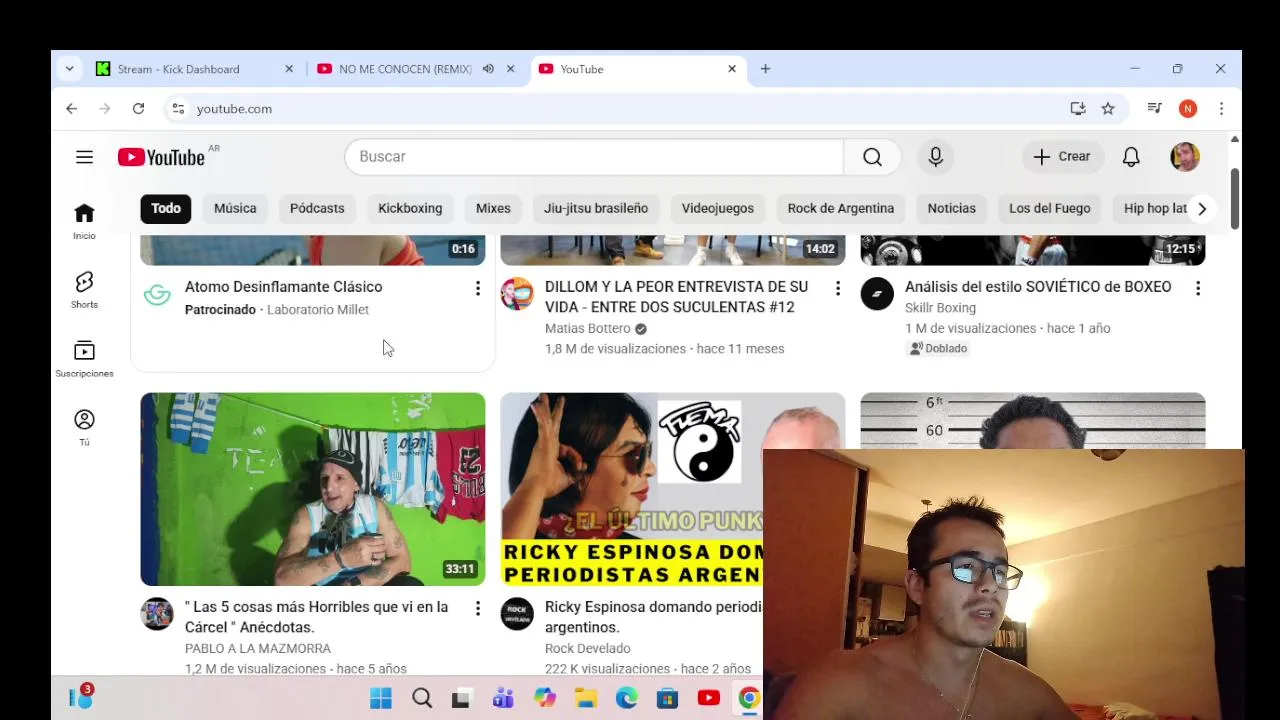Click Laboratorio Millet sponsor avatar
Image resolution: width=1280 pixels, height=720 pixels.
coord(157,294)
